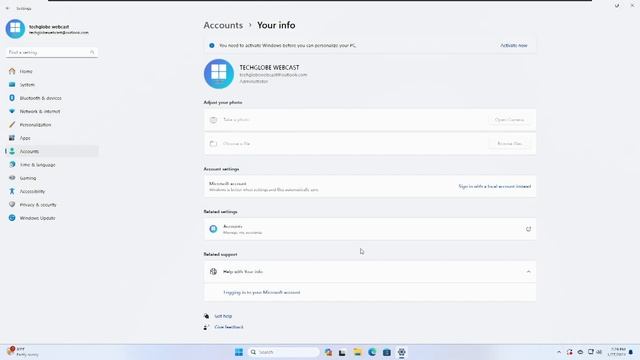Open the System settings category
The height and width of the screenshot is (360, 640).
point(52,84)
